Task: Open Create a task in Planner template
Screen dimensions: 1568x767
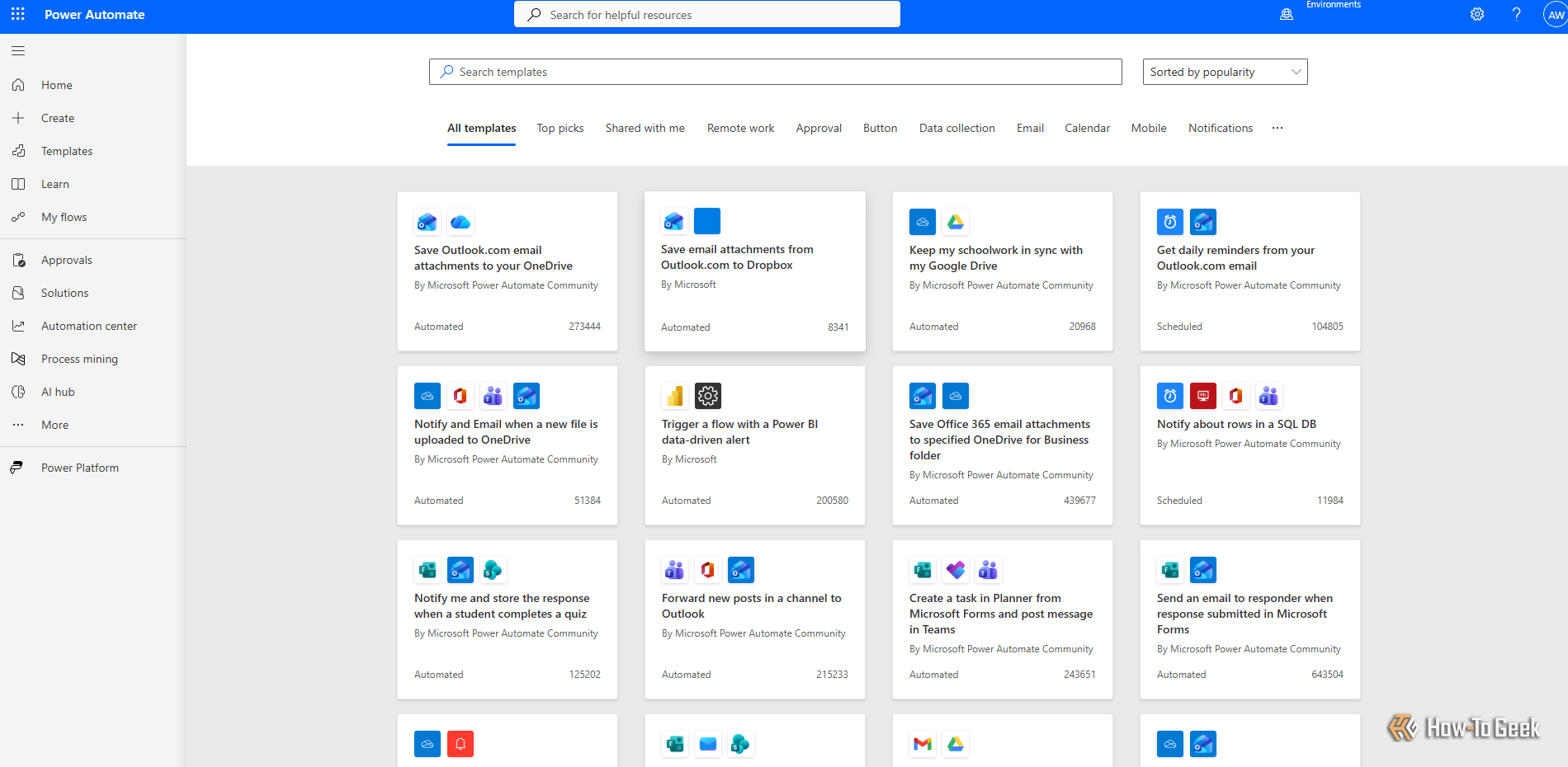Action: coord(1003,619)
